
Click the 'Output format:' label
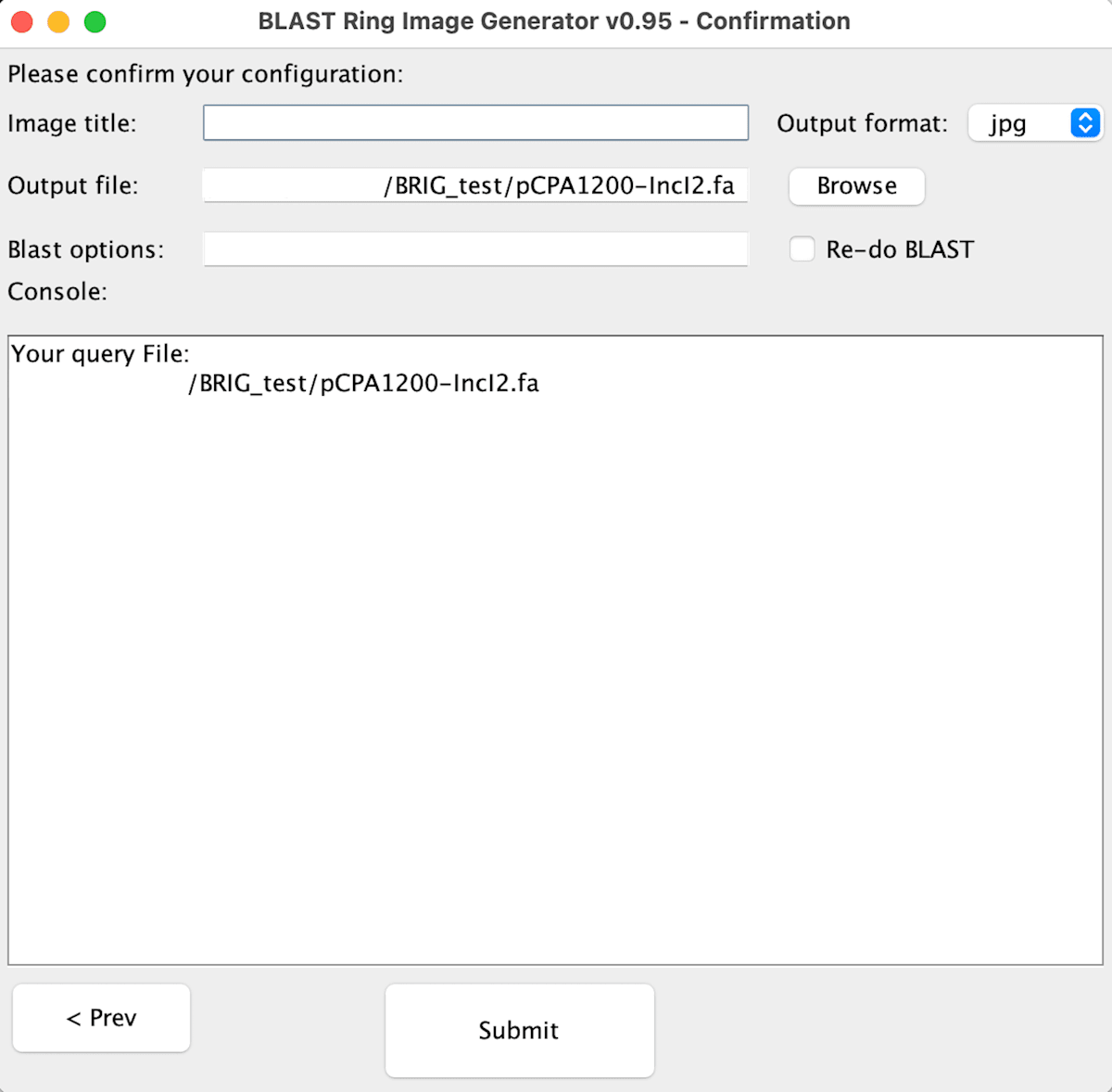(x=862, y=123)
